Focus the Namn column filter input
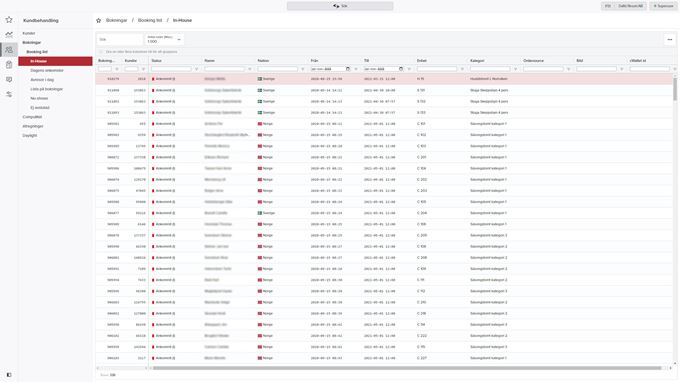 pyautogui.click(x=224, y=69)
